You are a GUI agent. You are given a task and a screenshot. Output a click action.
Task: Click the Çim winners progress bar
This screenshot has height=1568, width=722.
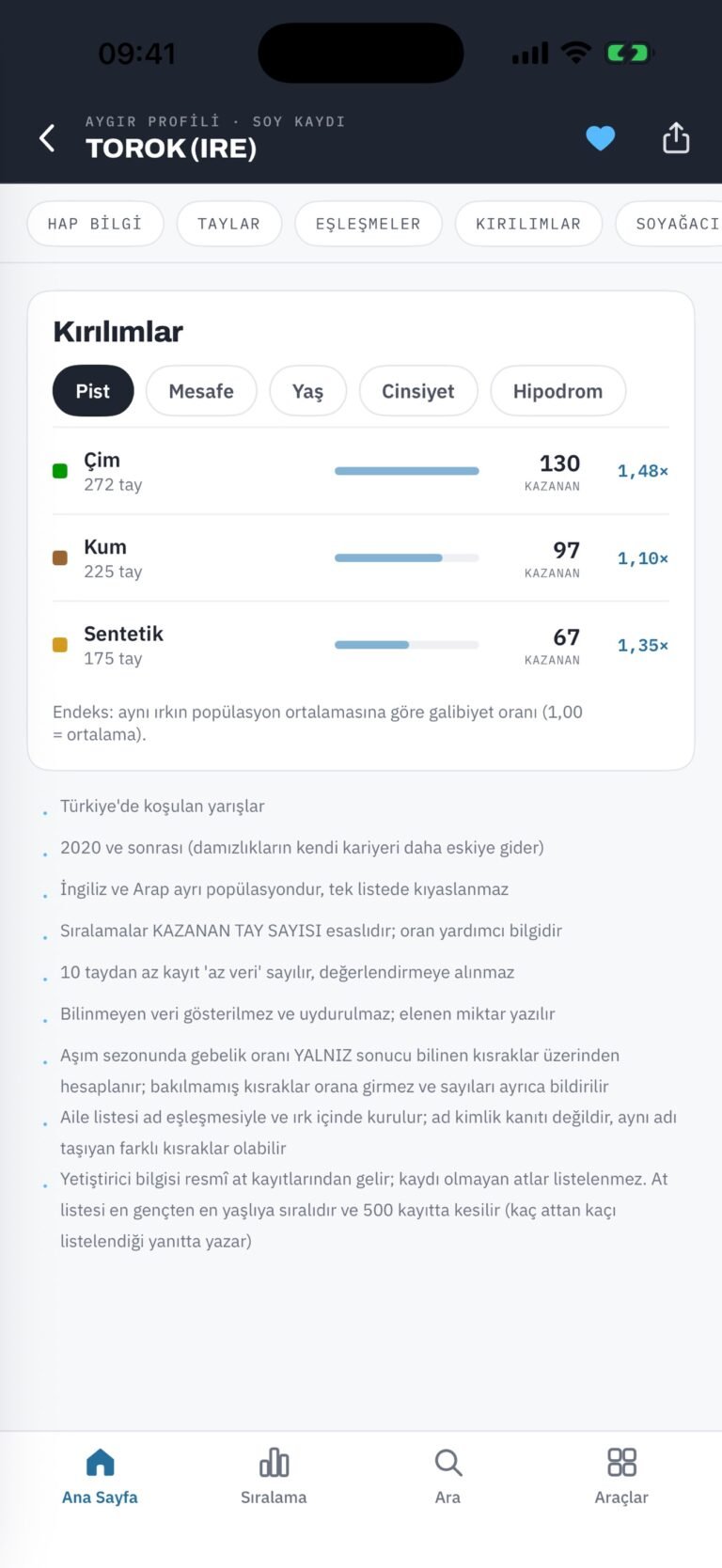[x=407, y=471]
